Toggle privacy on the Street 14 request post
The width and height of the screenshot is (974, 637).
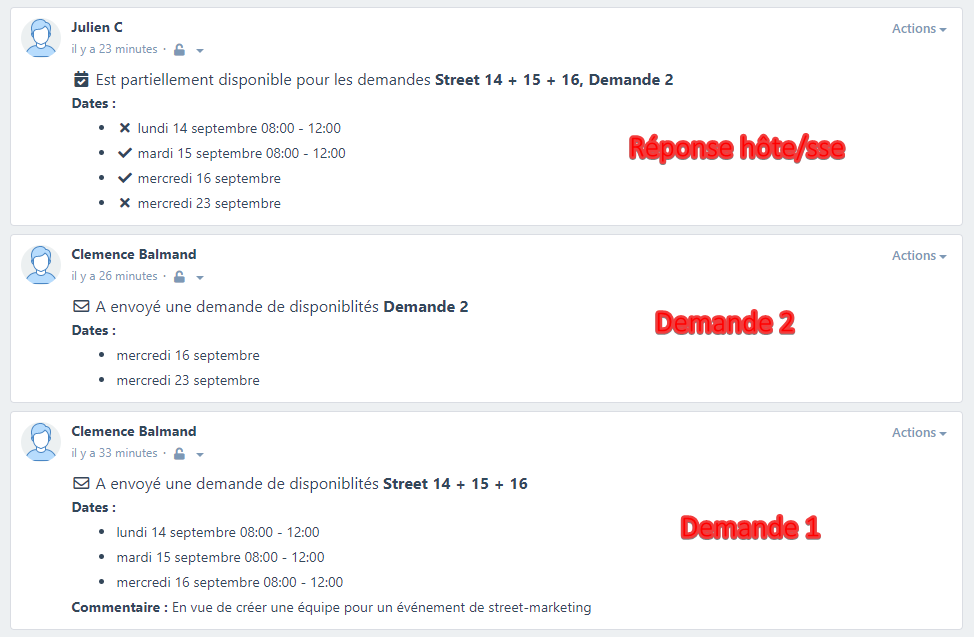(x=181, y=453)
